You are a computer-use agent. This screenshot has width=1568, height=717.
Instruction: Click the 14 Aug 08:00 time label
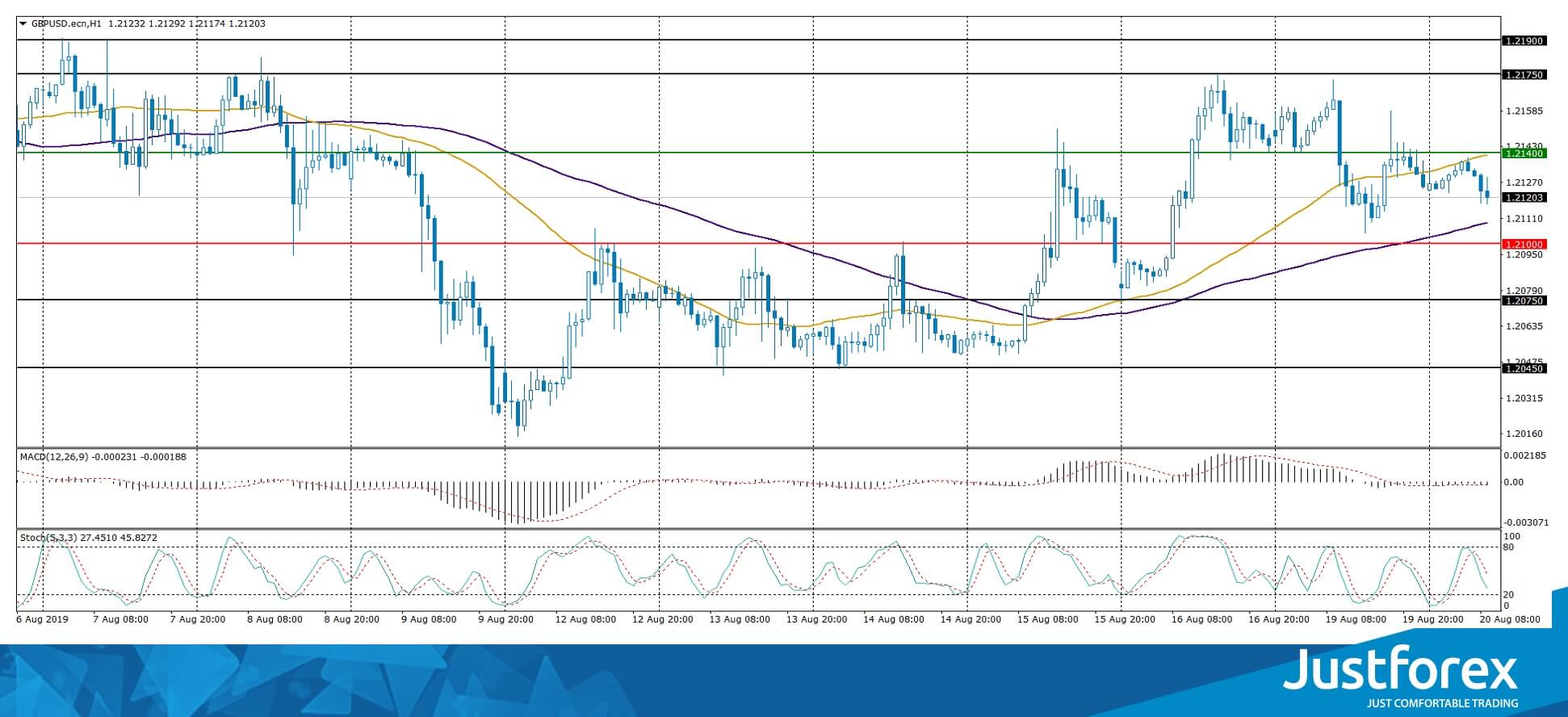click(894, 619)
